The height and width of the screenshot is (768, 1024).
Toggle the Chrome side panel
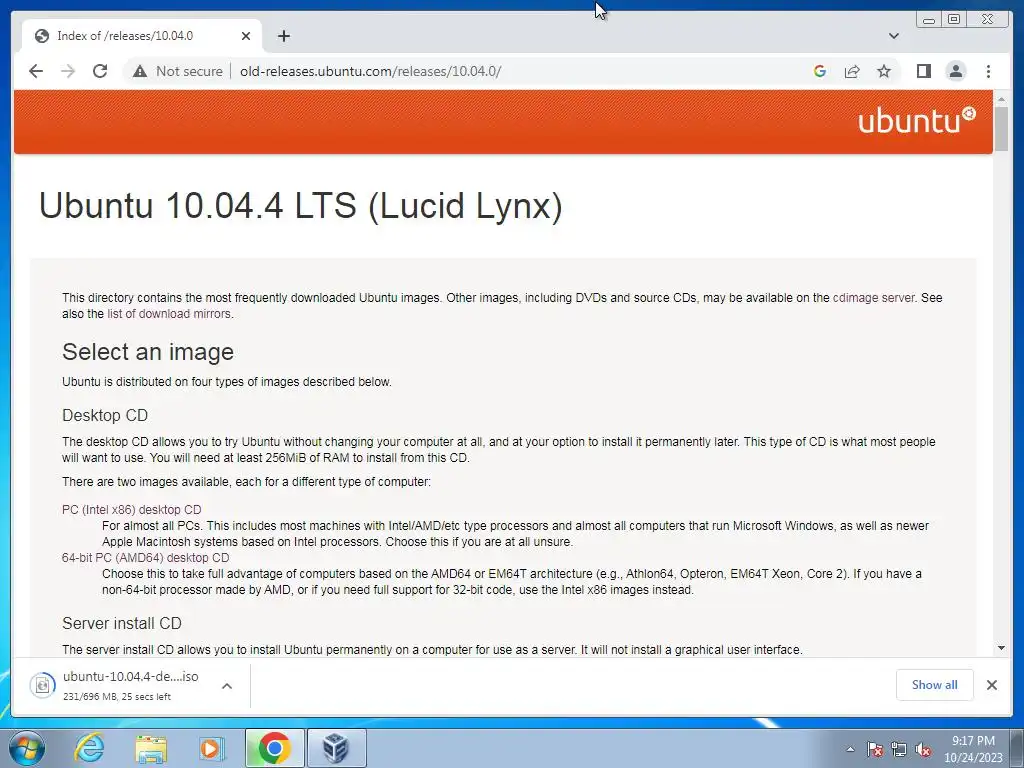(923, 71)
